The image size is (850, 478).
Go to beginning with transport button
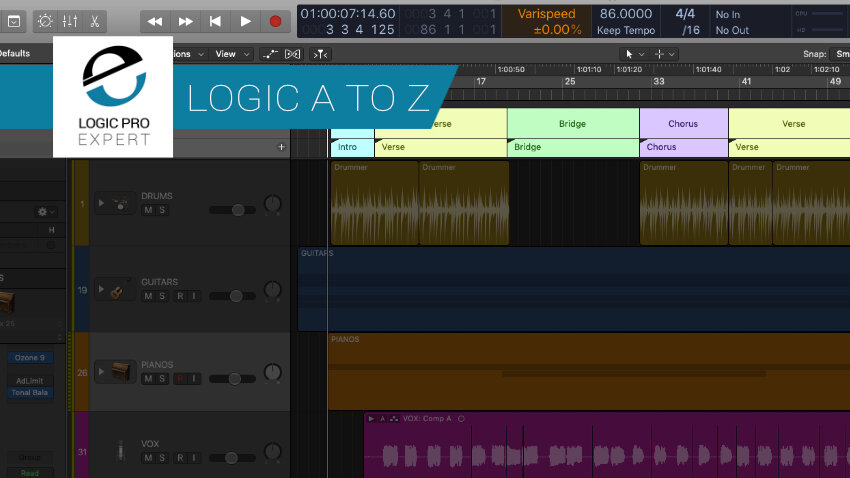coord(215,22)
